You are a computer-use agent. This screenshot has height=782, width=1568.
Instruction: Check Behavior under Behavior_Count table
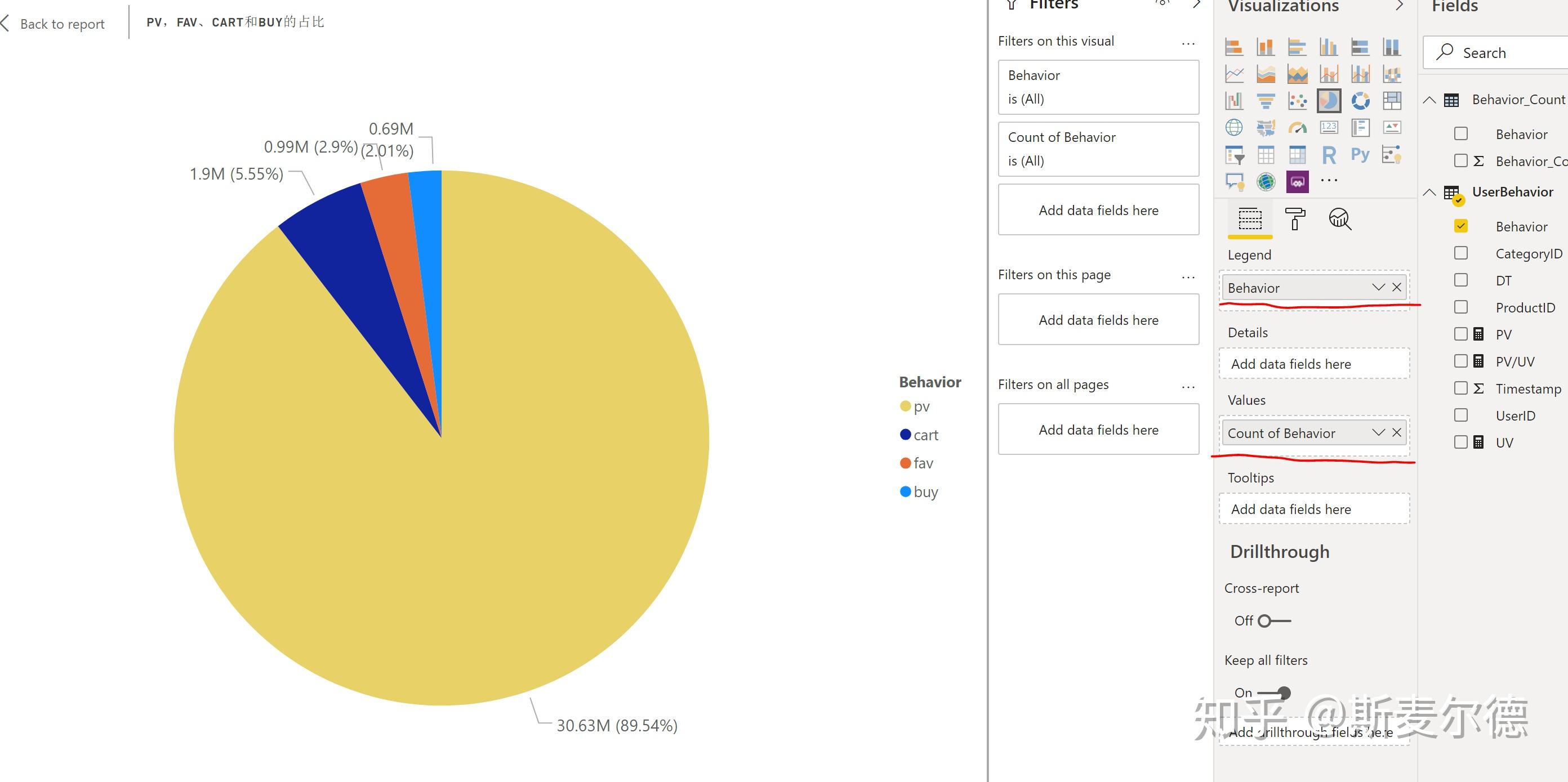1461,134
